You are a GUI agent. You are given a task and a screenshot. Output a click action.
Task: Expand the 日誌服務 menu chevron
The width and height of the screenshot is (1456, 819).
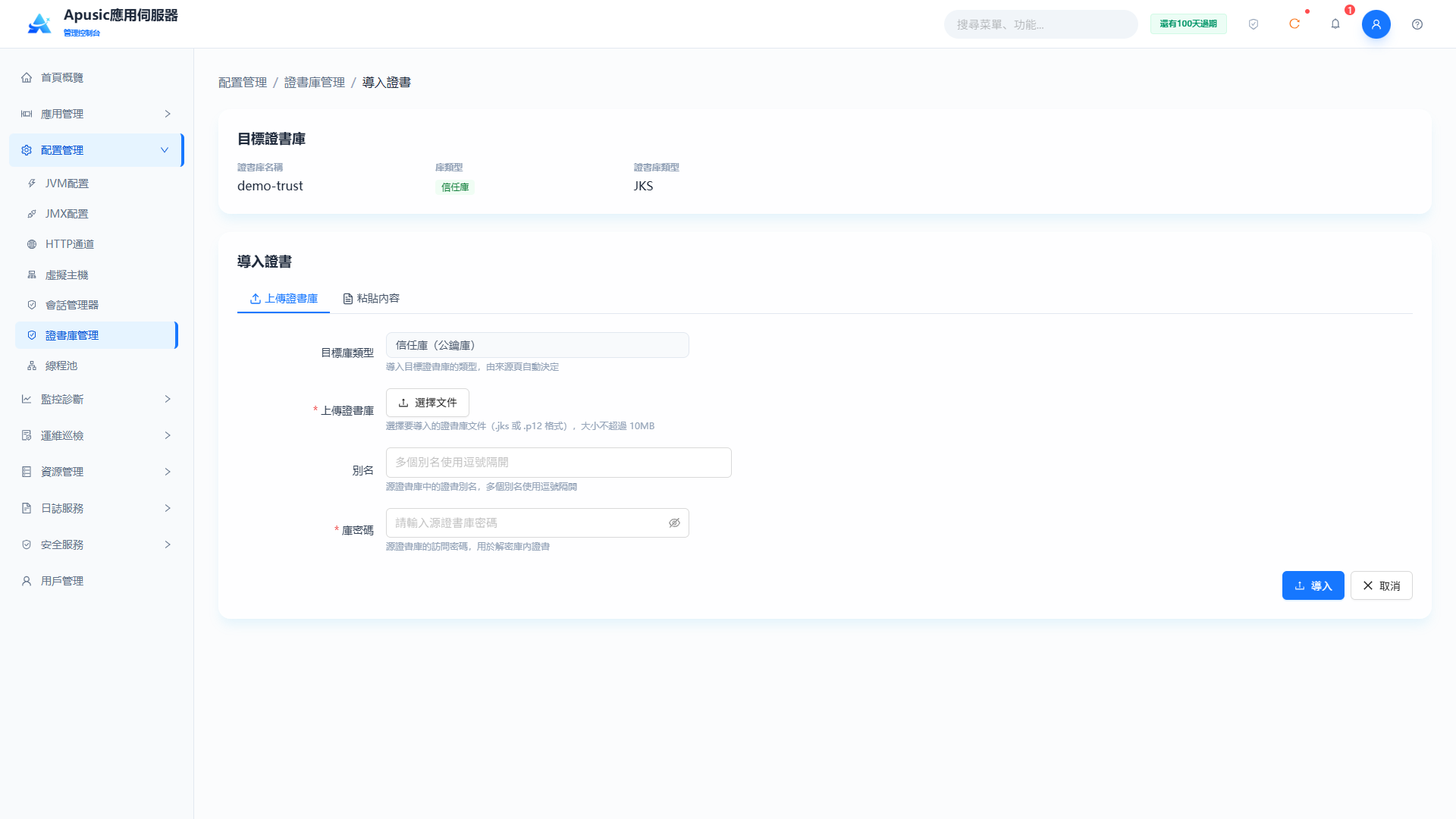coord(168,508)
